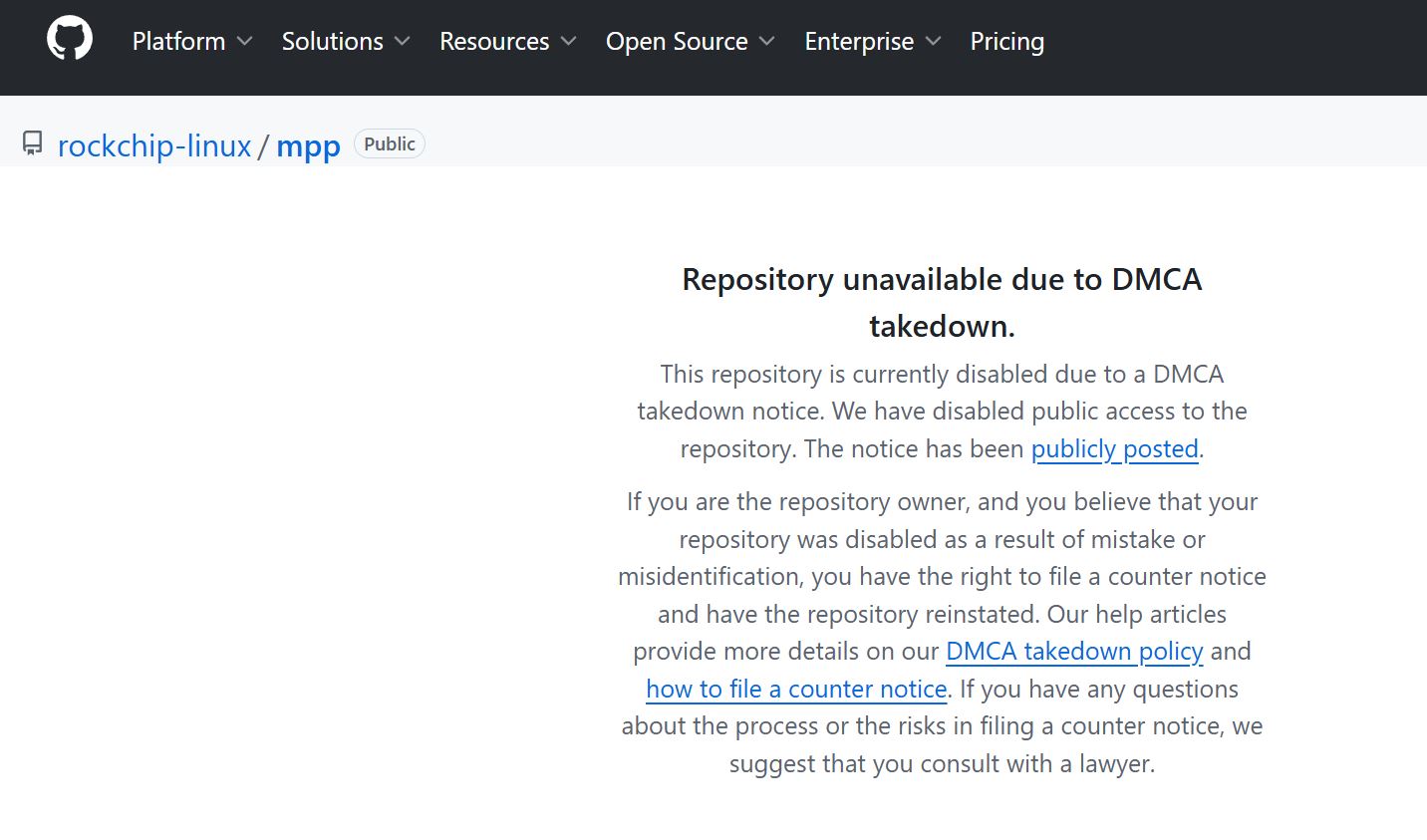Open the Enterprise menu
This screenshot has width=1427, height=840.
(858, 41)
